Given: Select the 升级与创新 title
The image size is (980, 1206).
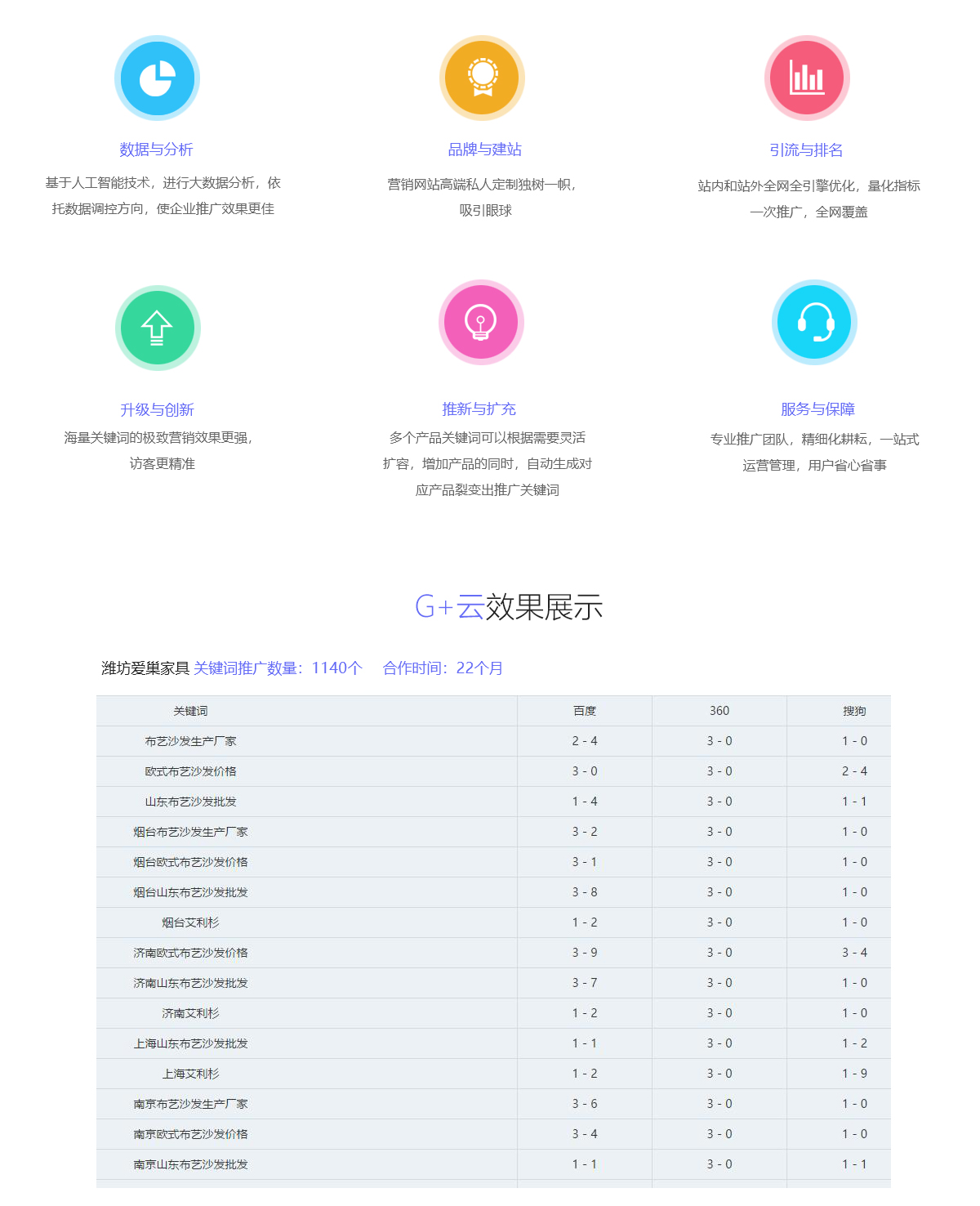Looking at the screenshot, I should coord(157,410).
